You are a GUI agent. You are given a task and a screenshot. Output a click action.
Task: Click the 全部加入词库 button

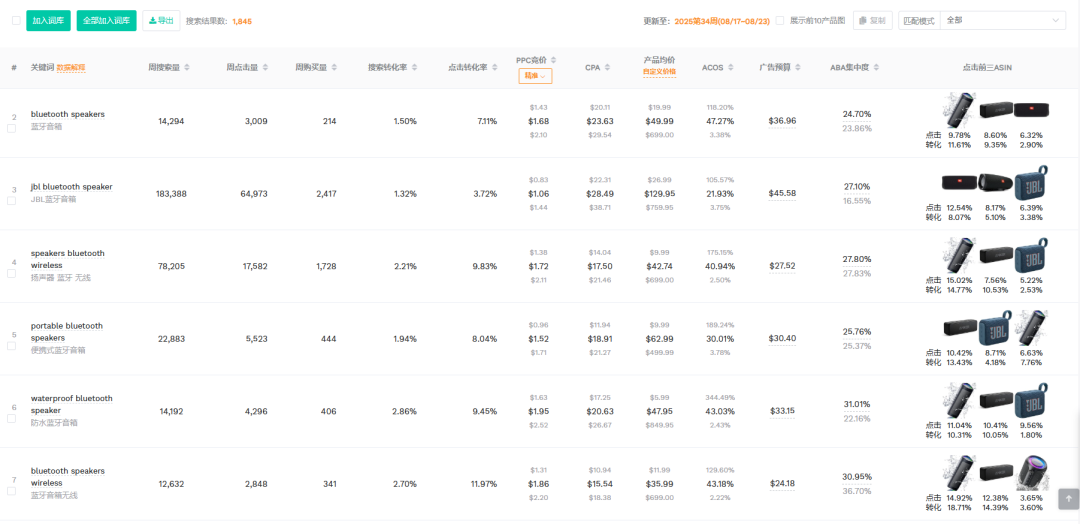106,20
